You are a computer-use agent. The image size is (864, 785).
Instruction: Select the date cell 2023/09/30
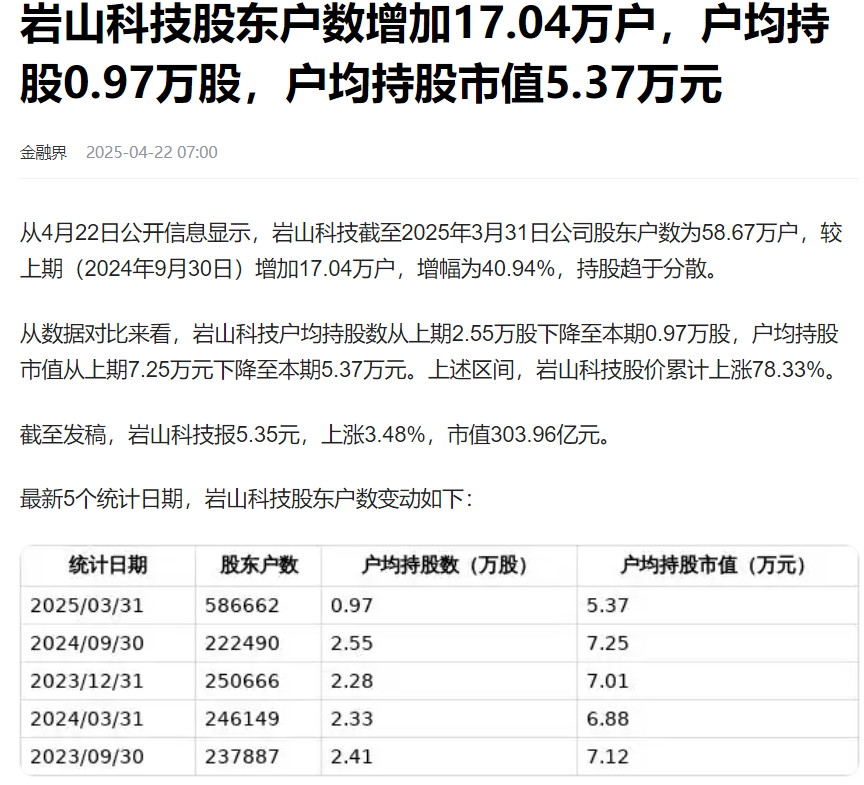tap(87, 757)
